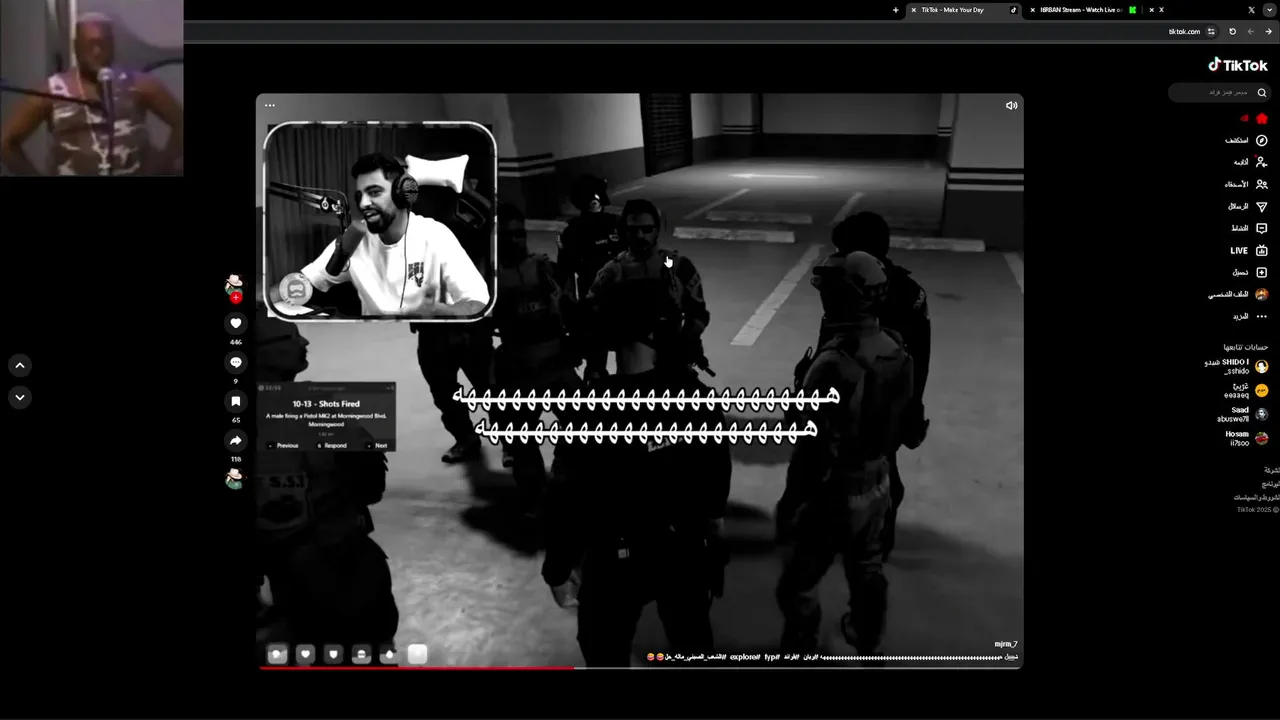This screenshot has height=720, width=1280.
Task: Click the TikTok logo
Action: pos(1238,65)
